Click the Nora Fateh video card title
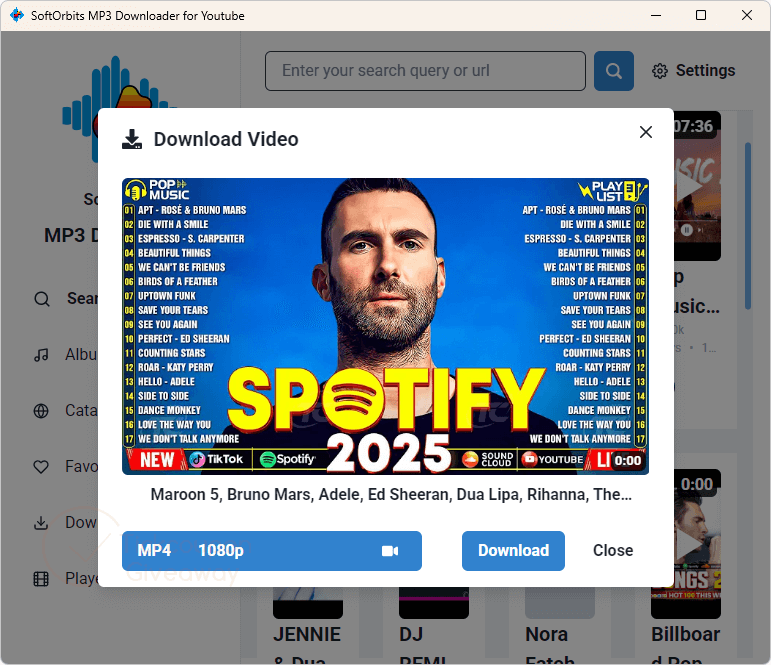Viewport: 771px width, 665px height. click(550, 644)
